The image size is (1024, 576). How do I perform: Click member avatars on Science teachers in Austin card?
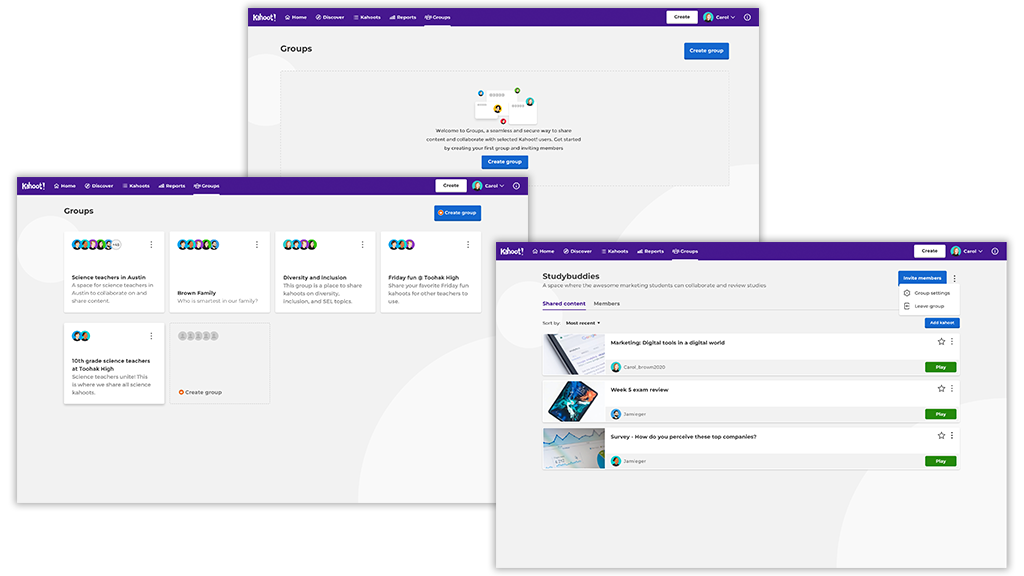(96, 245)
